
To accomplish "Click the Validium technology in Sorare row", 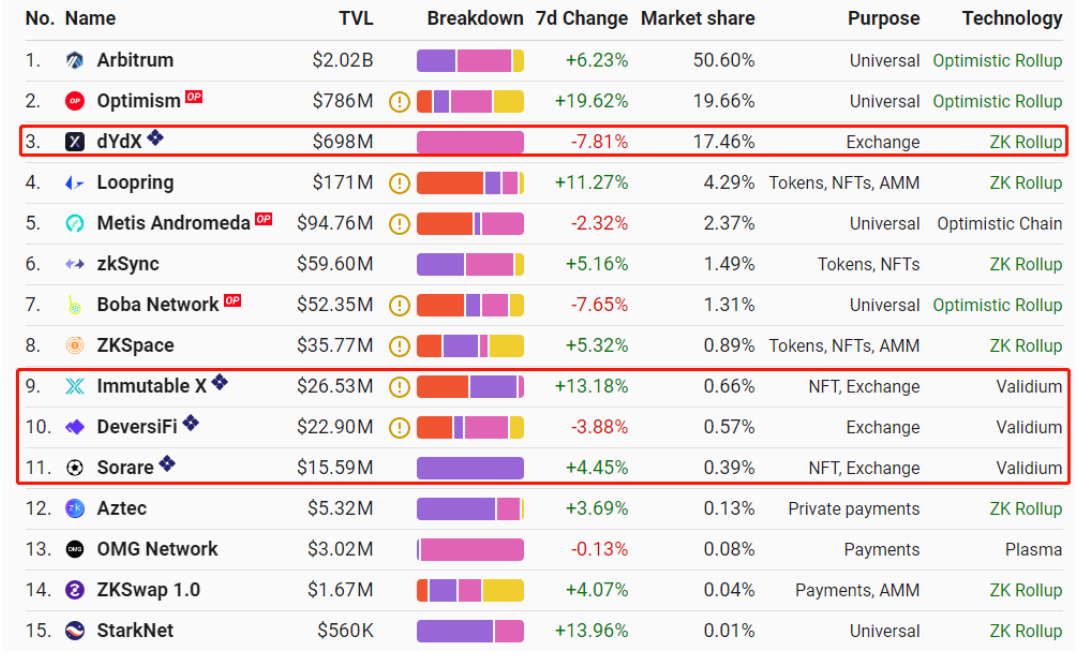I will tap(1029, 468).
